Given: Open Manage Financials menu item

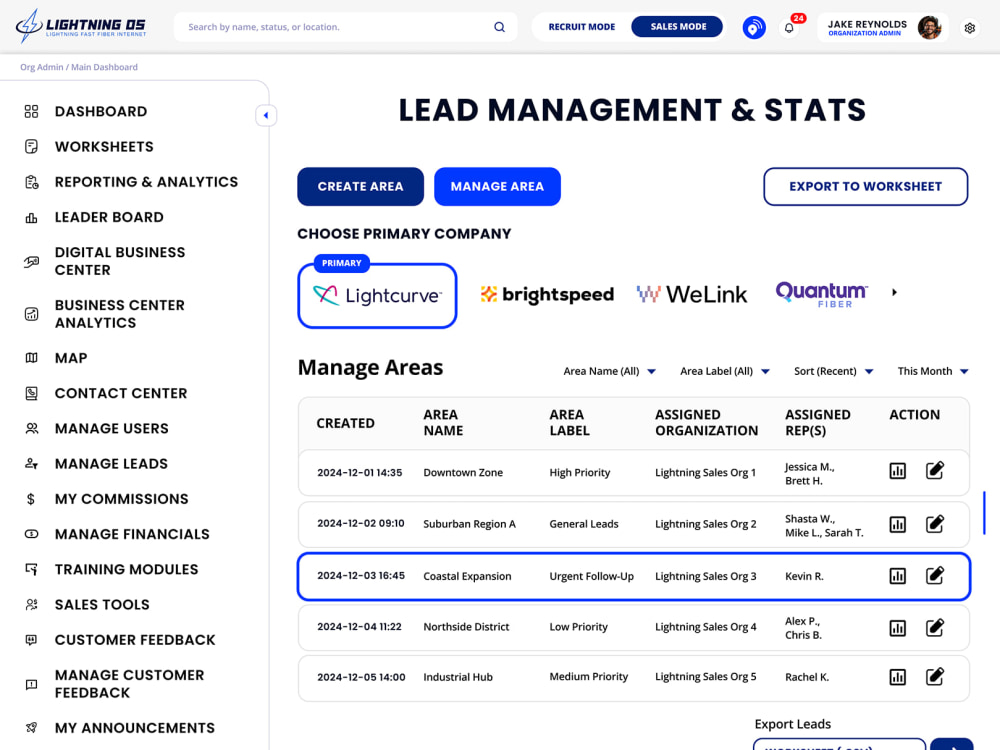Looking at the screenshot, I should pos(132,534).
